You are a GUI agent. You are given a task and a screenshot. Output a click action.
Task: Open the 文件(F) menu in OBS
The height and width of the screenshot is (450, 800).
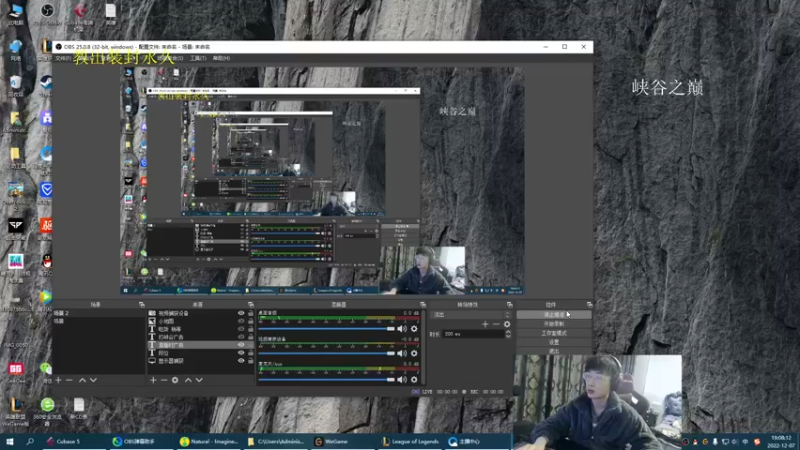click(x=63, y=59)
